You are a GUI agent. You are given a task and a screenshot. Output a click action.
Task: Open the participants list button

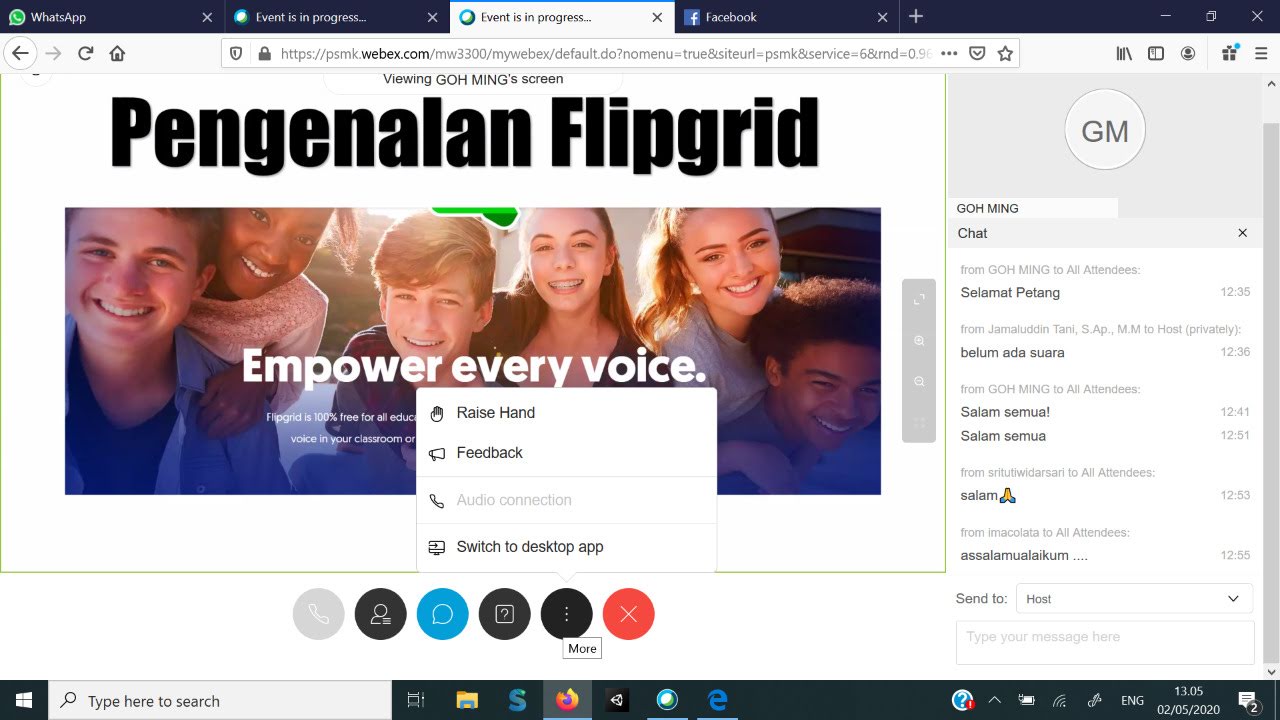[x=381, y=614]
